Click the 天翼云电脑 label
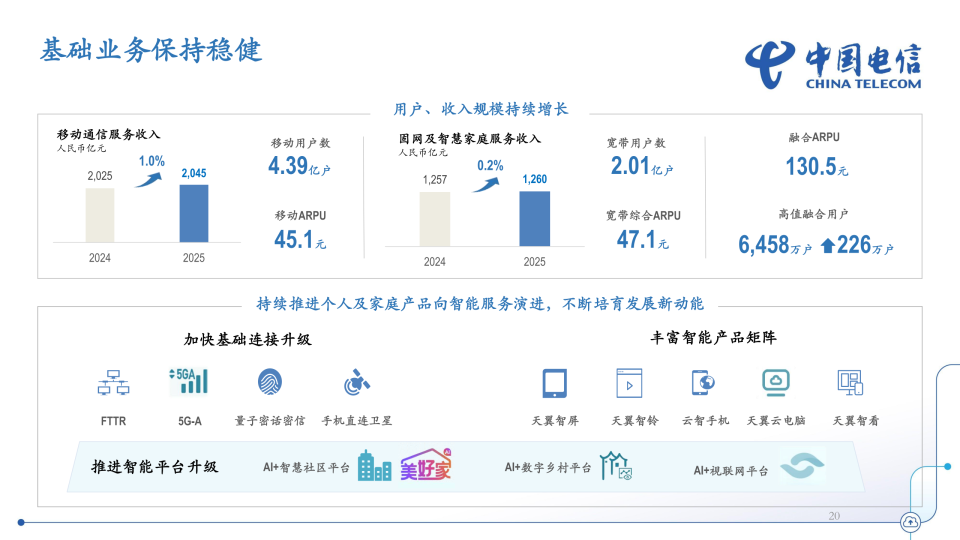The width and height of the screenshot is (960, 540). [776, 421]
